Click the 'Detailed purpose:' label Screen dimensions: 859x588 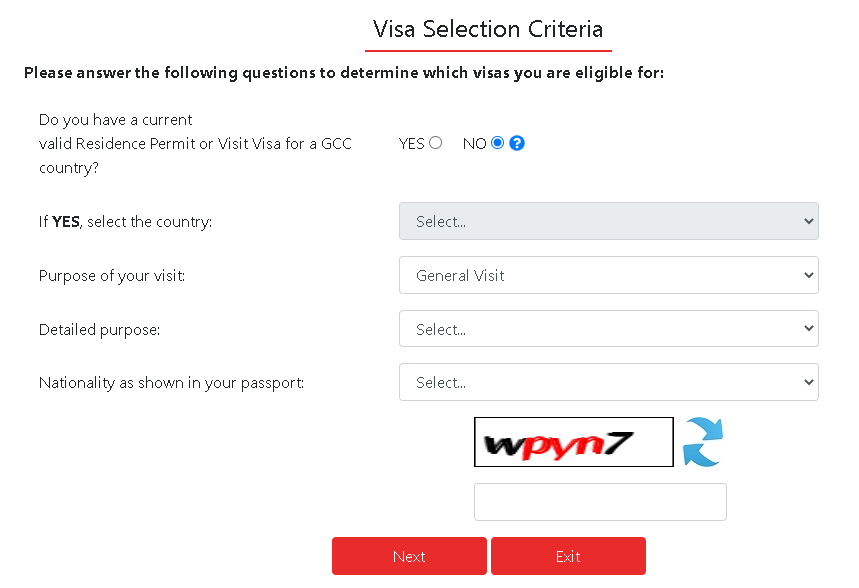(x=100, y=330)
